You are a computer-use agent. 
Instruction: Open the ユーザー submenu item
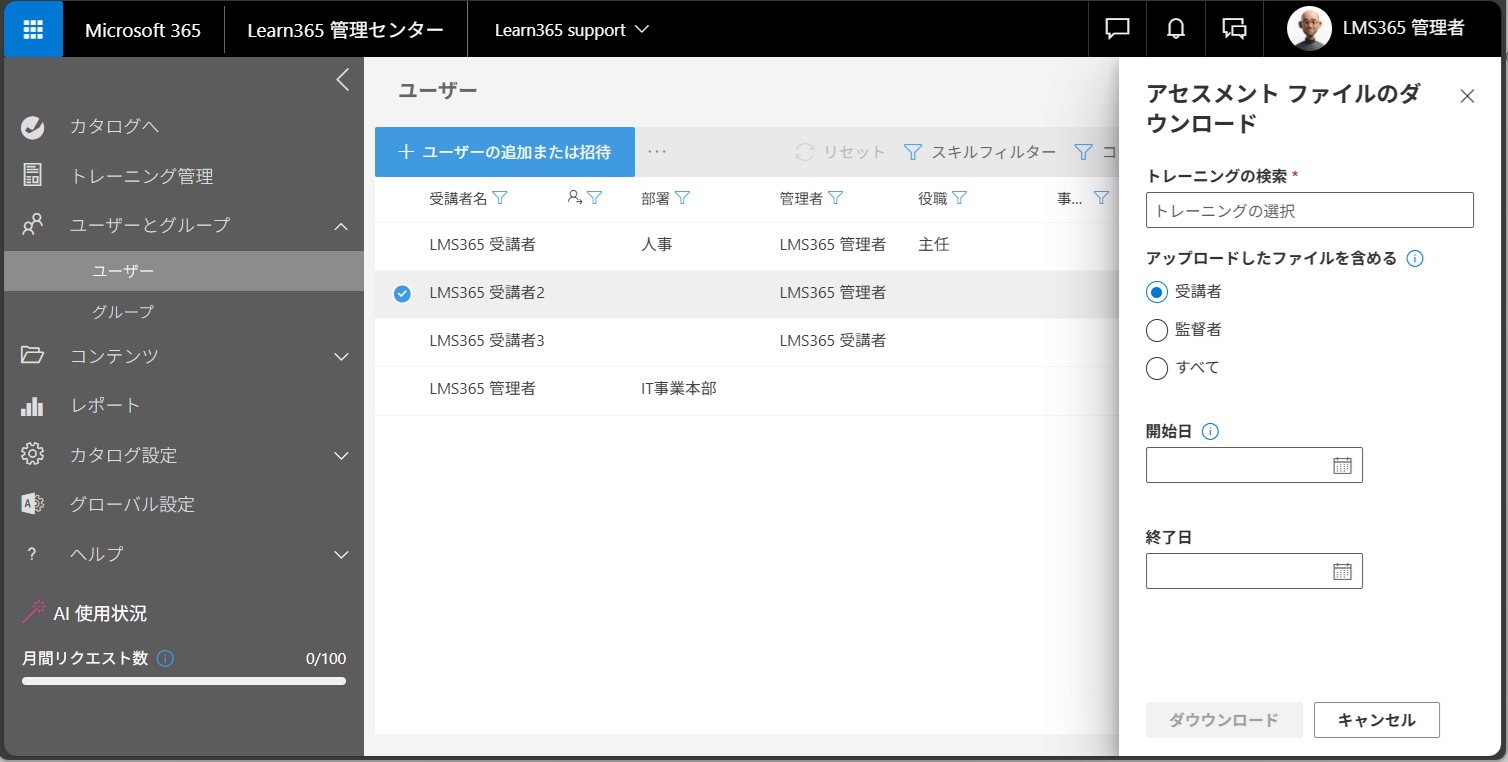184,271
